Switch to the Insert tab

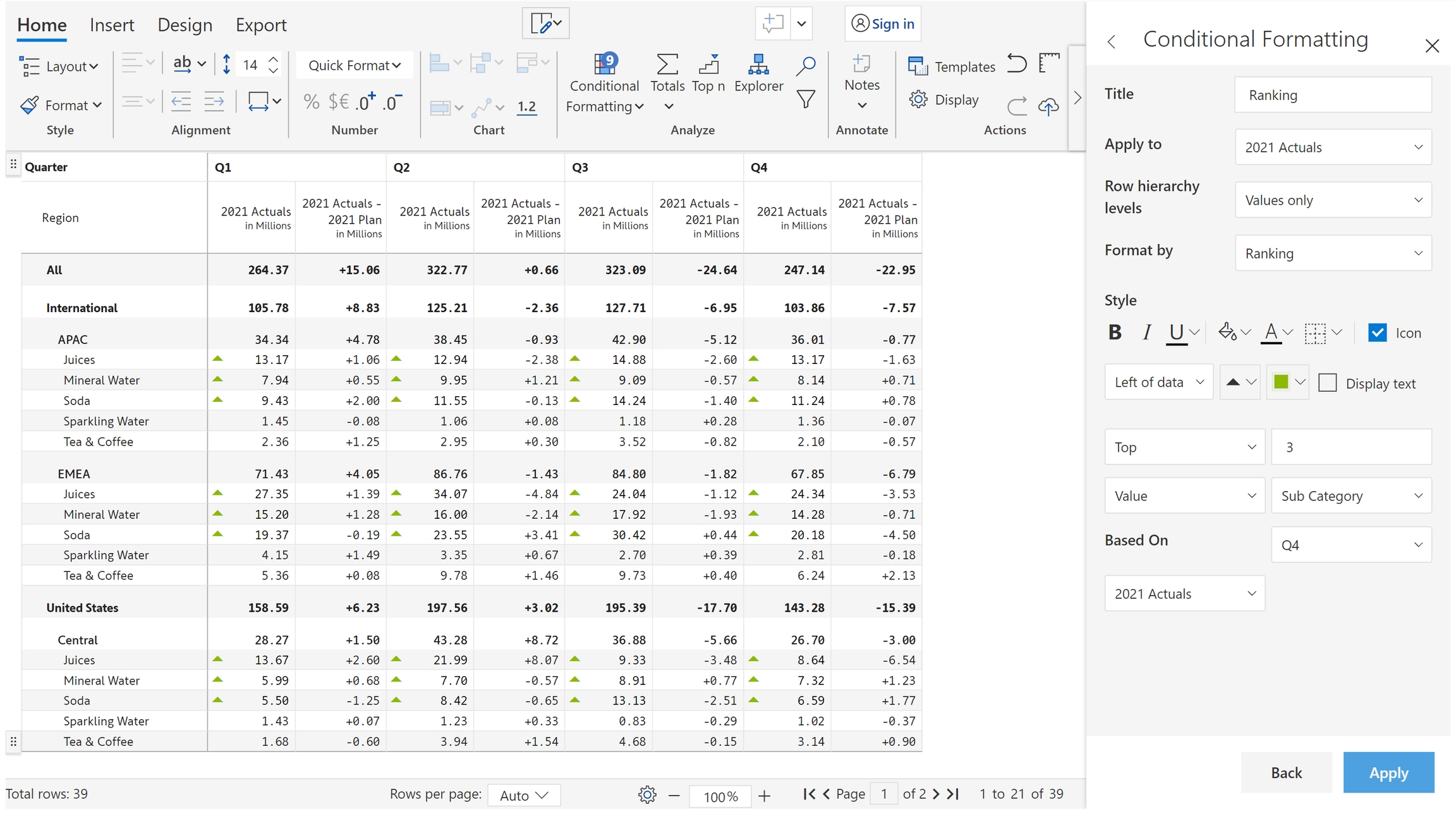[112, 25]
